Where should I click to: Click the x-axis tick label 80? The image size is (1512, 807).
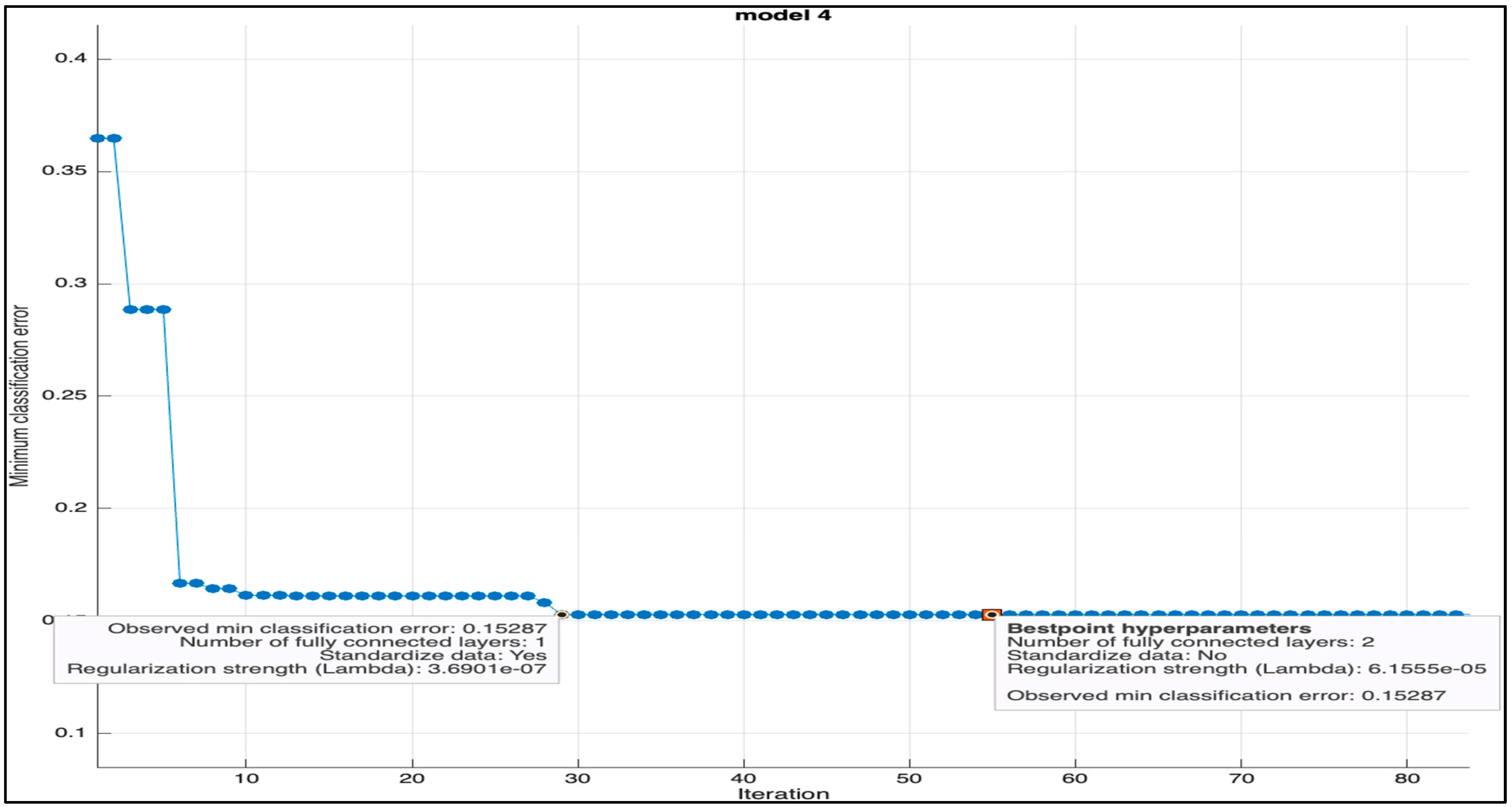[1407, 778]
